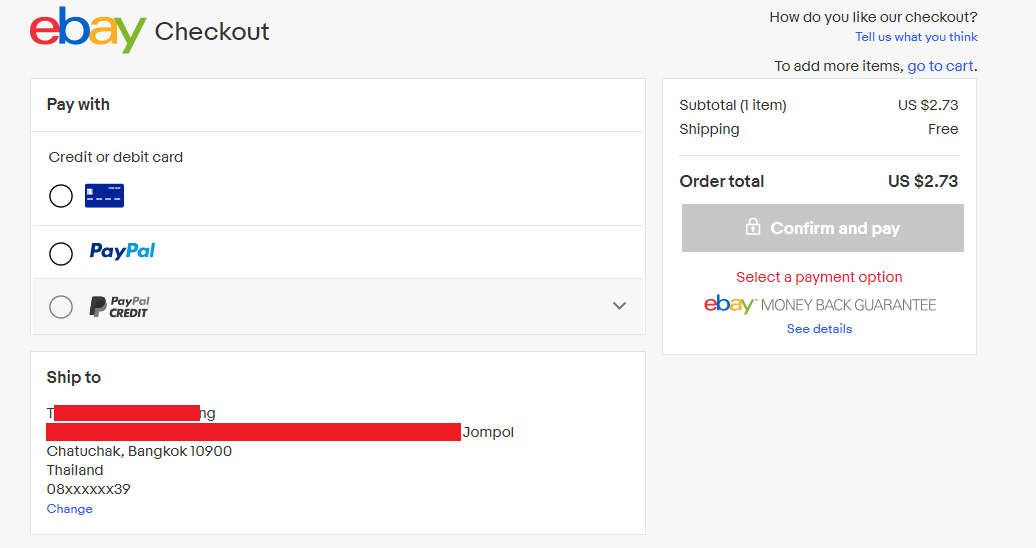Click Change under shipping address
This screenshot has height=548, width=1036.
[69, 509]
